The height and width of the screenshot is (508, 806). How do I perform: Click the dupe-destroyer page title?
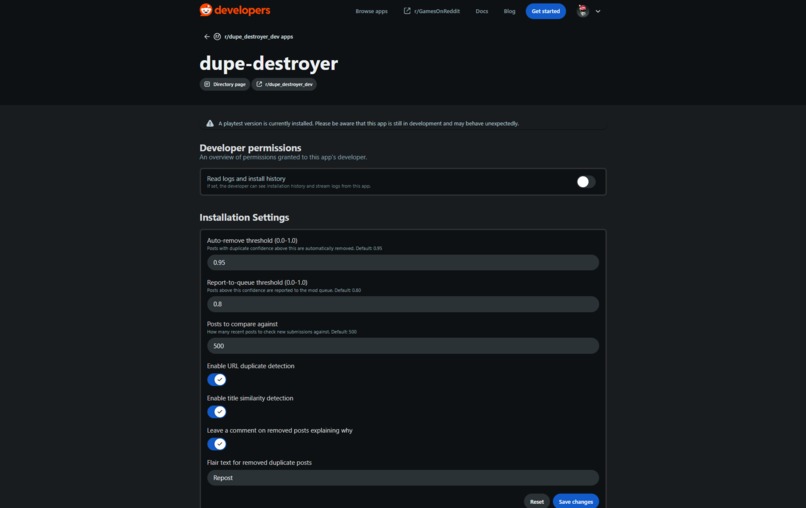click(268, 63)
